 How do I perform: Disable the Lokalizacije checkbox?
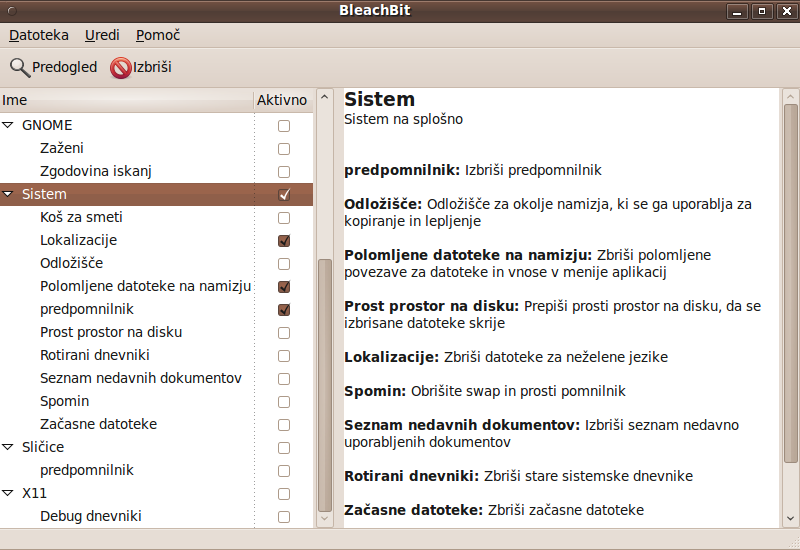pyautogui.click(x=284, y=241)
